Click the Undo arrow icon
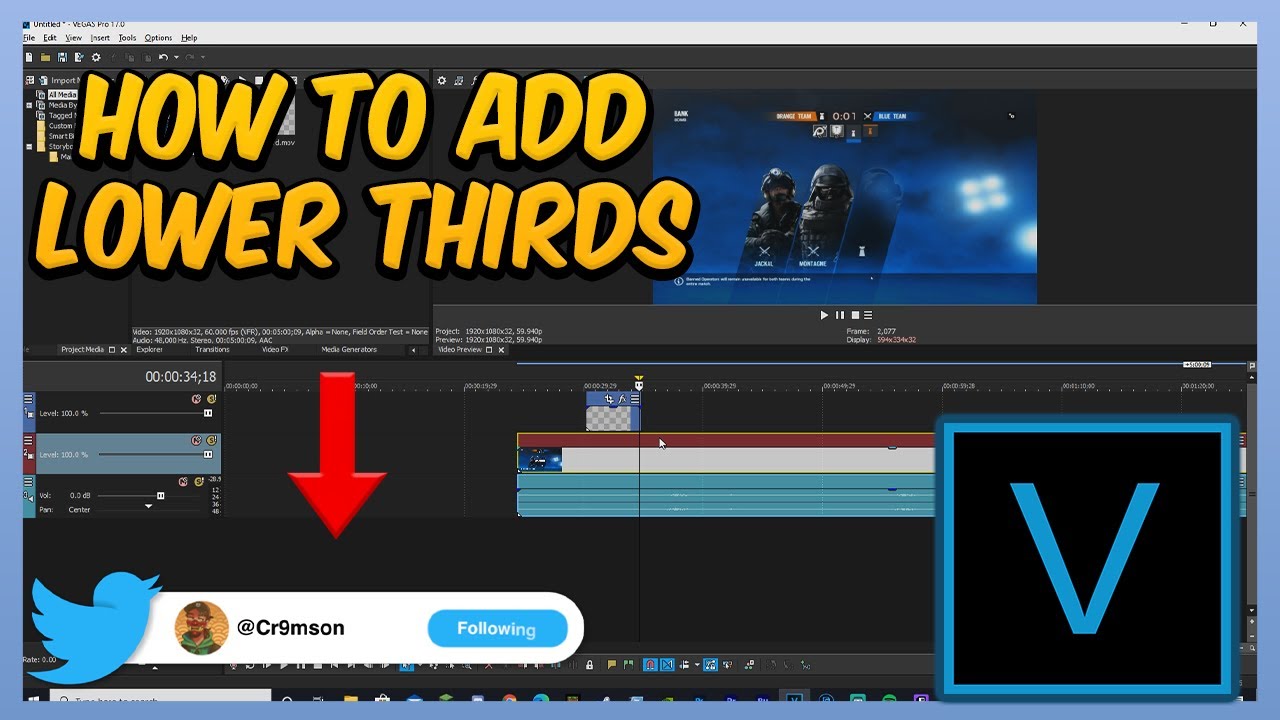The width and height of the screenshot is (1280, 720). coord(162,58)
